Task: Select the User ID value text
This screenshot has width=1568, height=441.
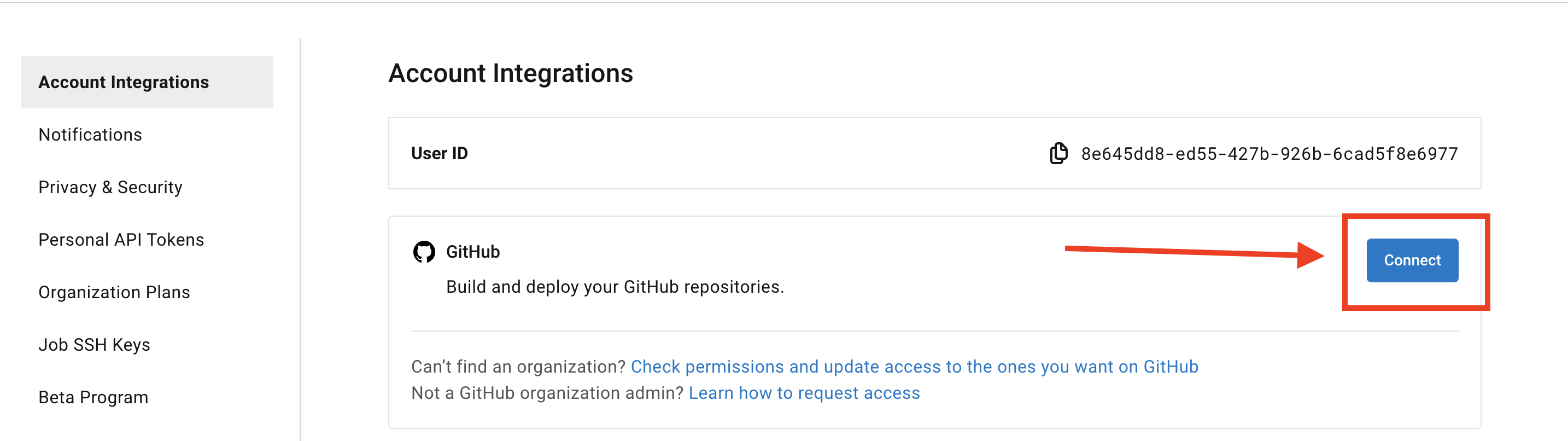Action: click(1269, 154)
